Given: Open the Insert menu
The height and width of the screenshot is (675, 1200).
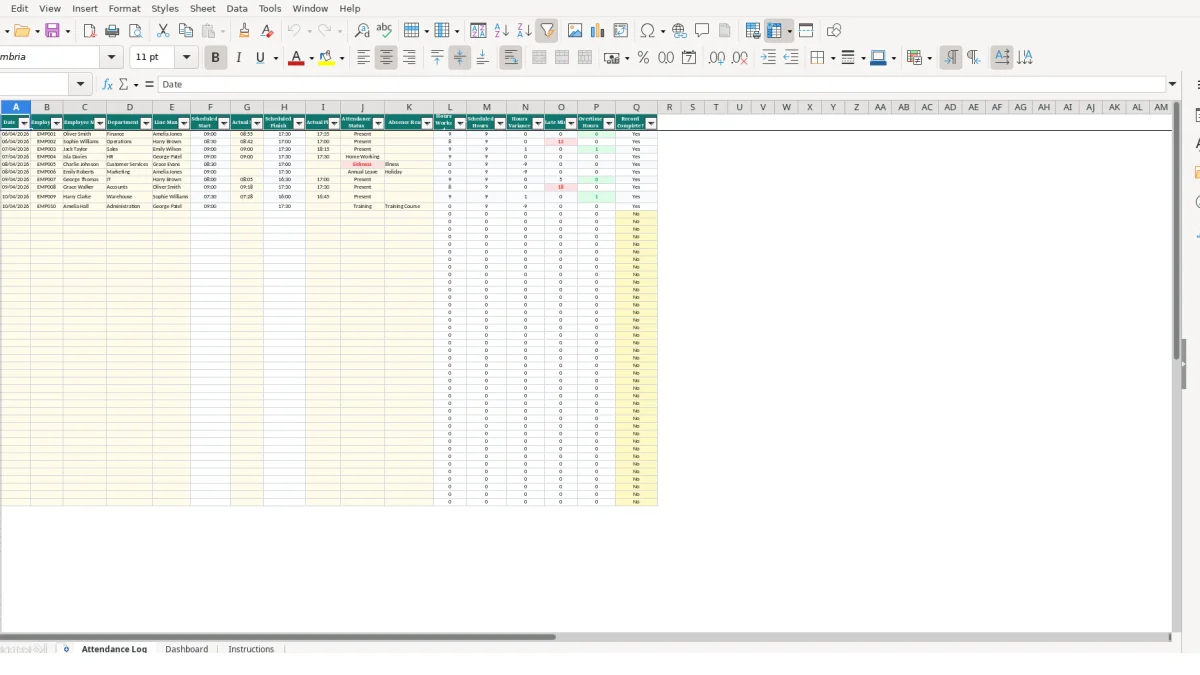Looking at the screenshot, I should pyautogui.click(x=85, y=8).
